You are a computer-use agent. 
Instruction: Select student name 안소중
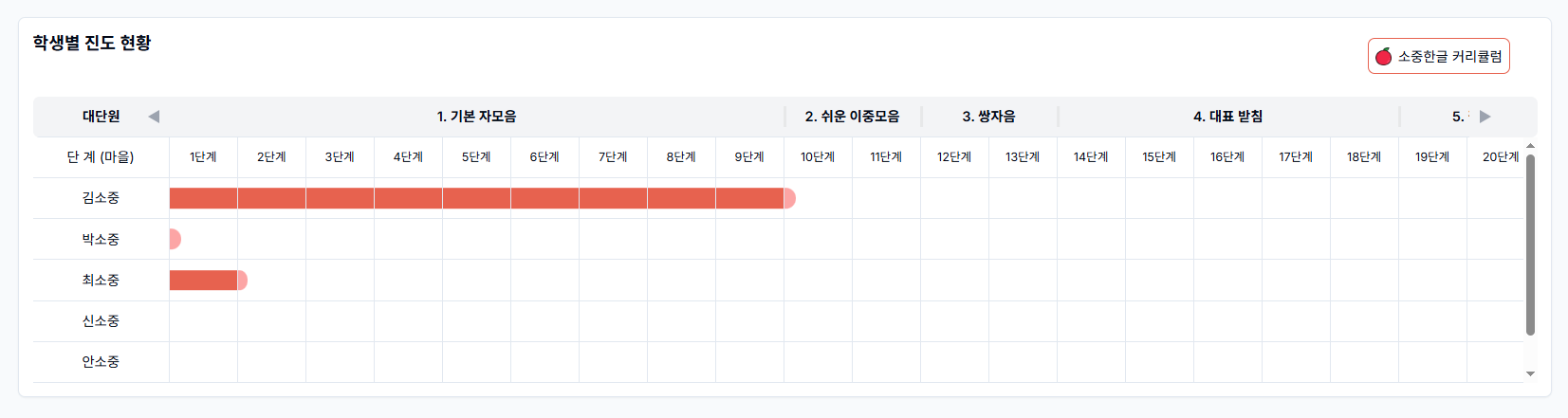(101, 362)
